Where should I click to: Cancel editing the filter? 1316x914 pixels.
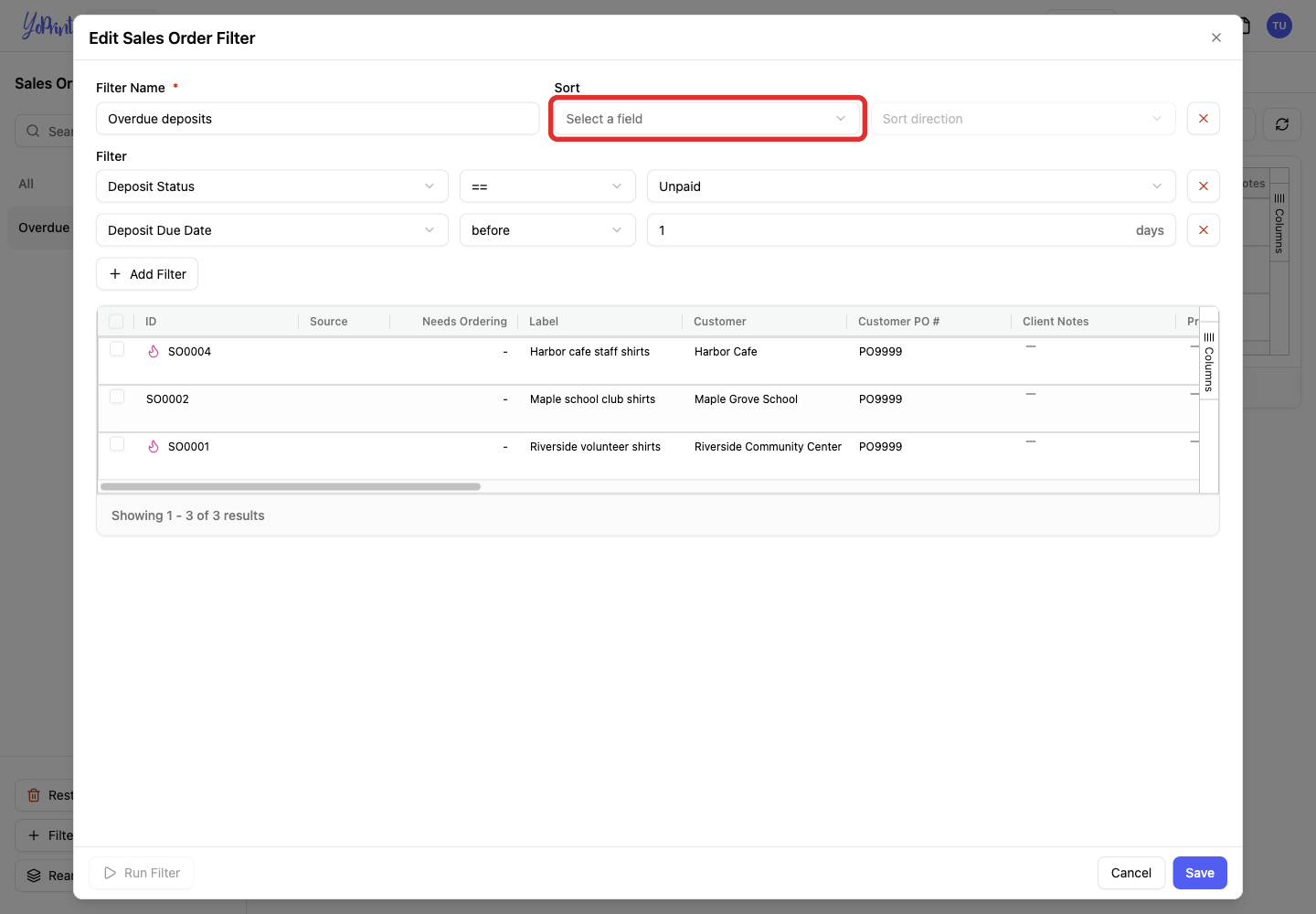coord(1131,873)
